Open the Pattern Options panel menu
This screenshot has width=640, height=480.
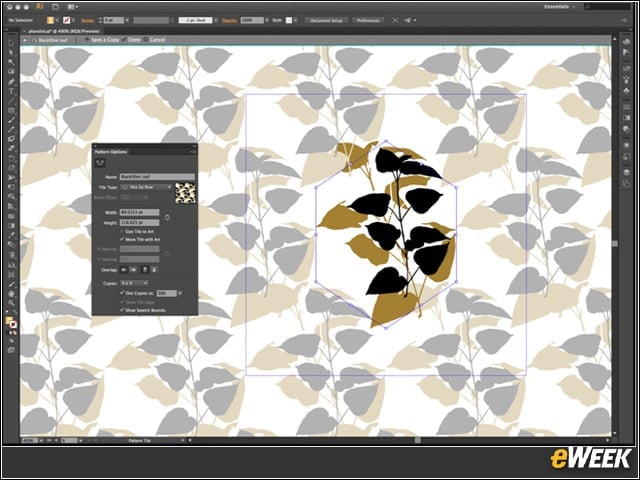point(193,152)
